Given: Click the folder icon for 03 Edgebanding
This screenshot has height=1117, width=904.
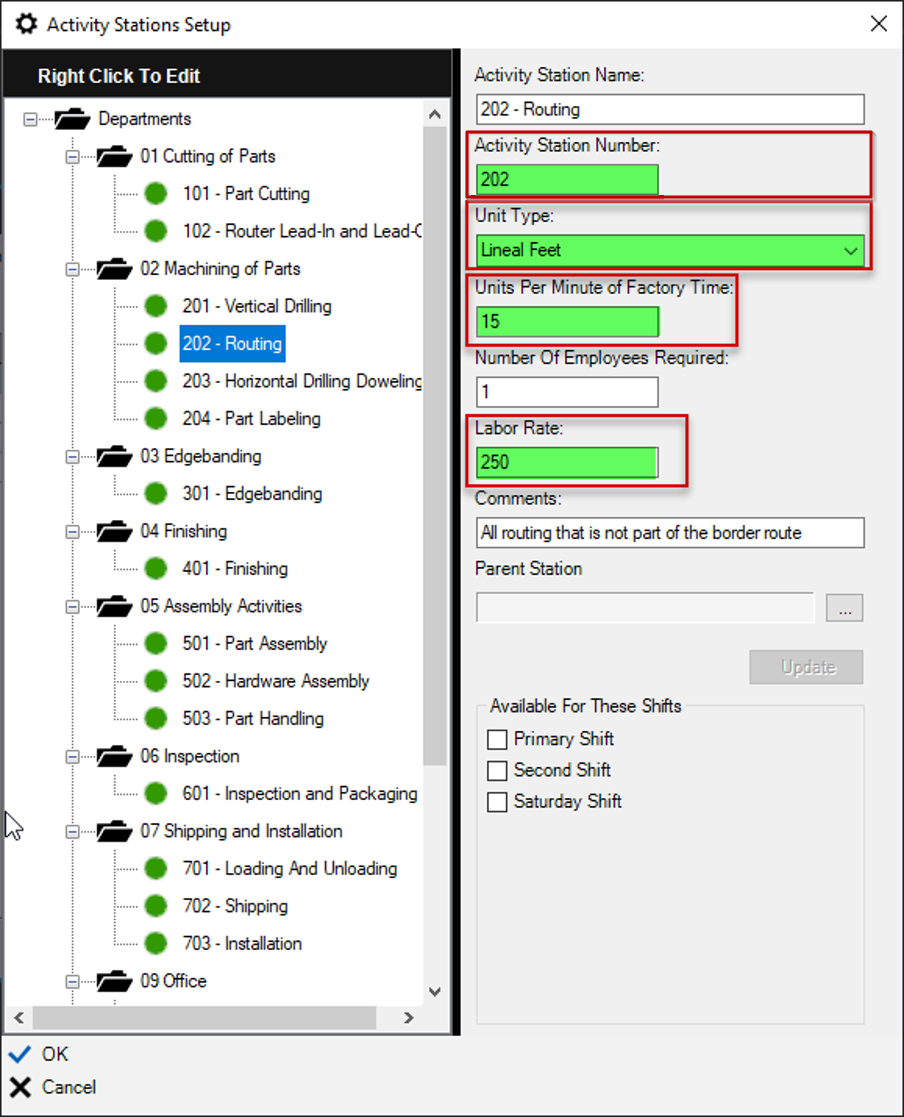Looking at the screenshot, I should (x=115, y=456).
